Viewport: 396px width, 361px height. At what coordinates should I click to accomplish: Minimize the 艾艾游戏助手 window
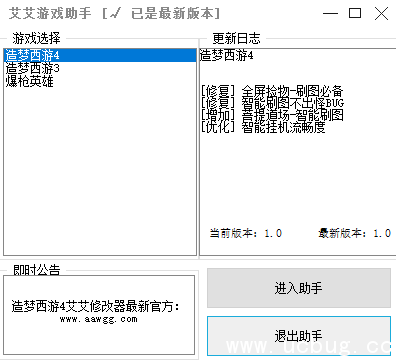[330, 14]
